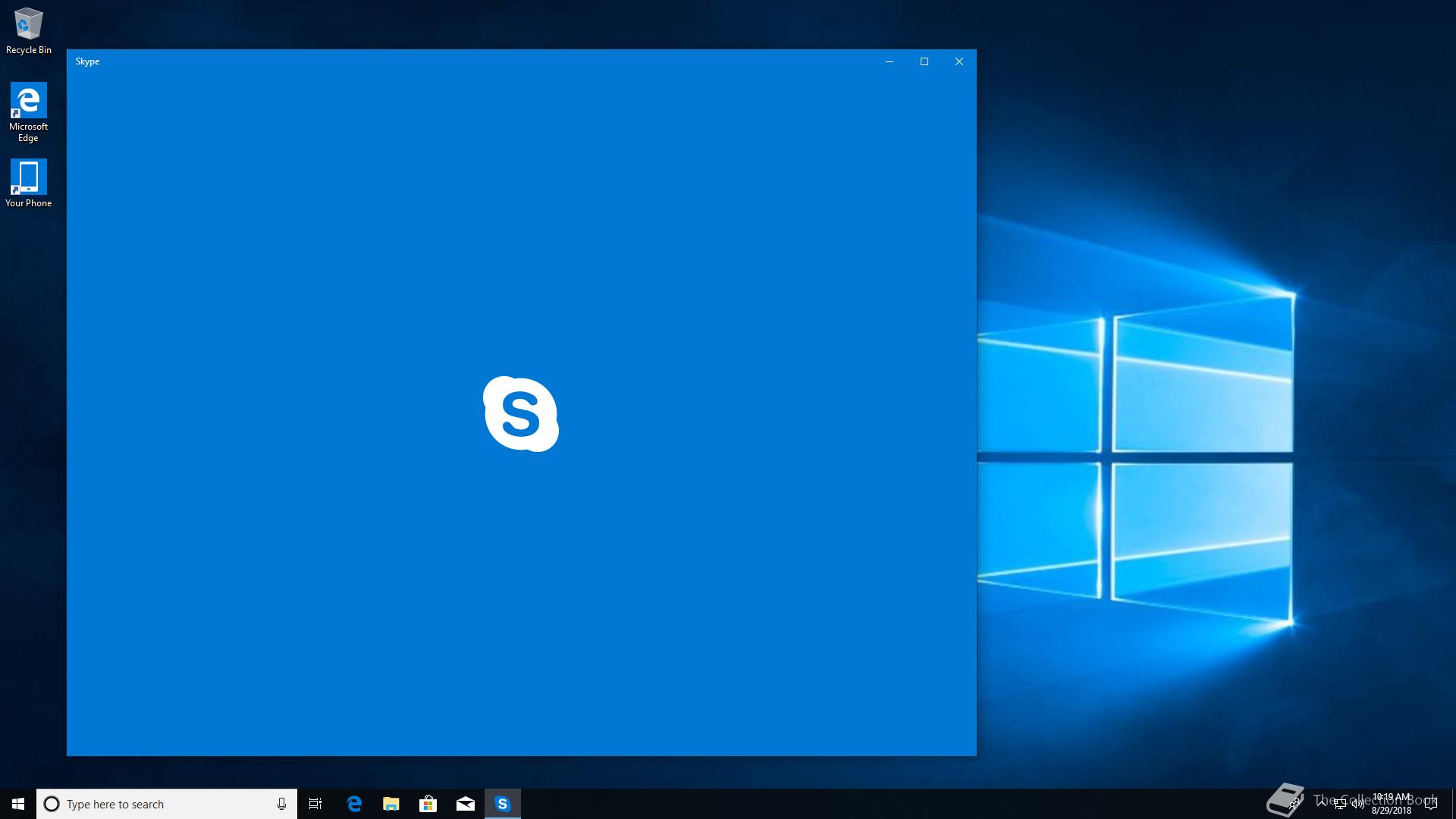Open the network status tray icon

(x=1340, y=804)
